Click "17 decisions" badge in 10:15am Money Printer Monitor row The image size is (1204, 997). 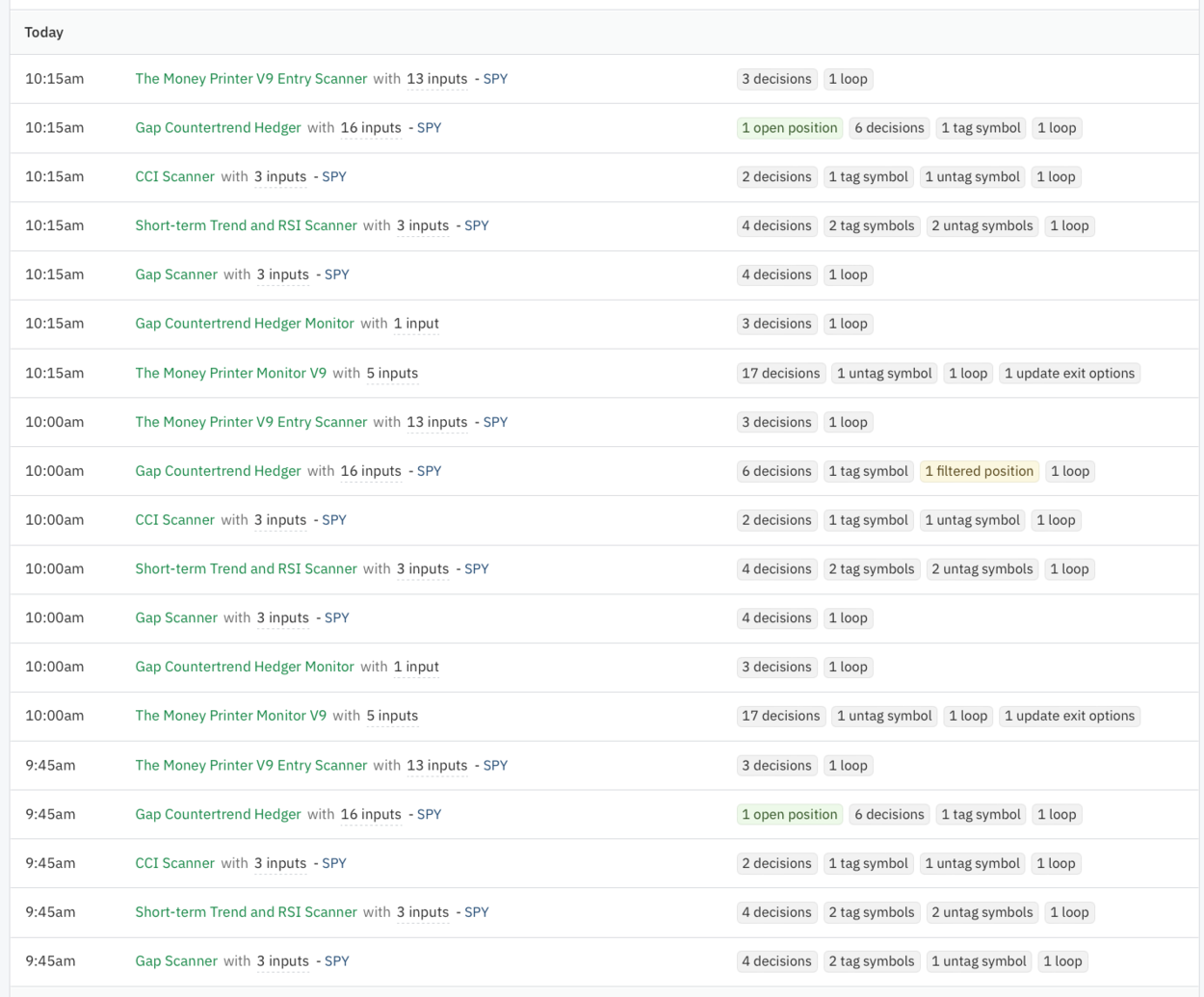point(780,374)
